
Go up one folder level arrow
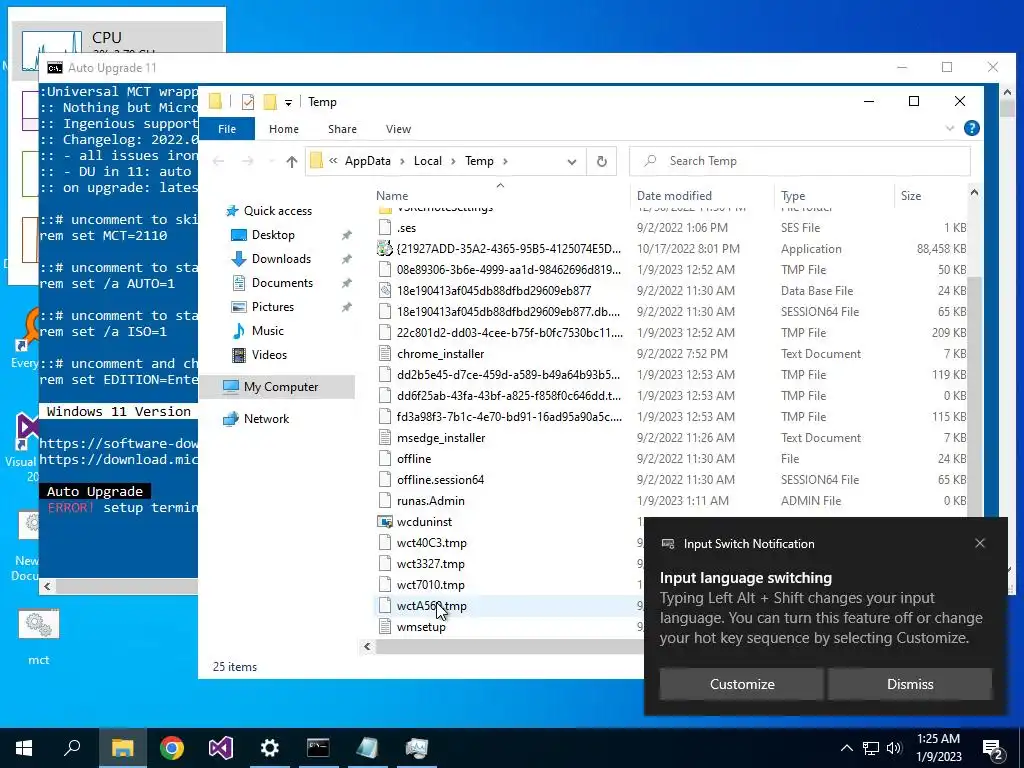[x=291, y=161]
